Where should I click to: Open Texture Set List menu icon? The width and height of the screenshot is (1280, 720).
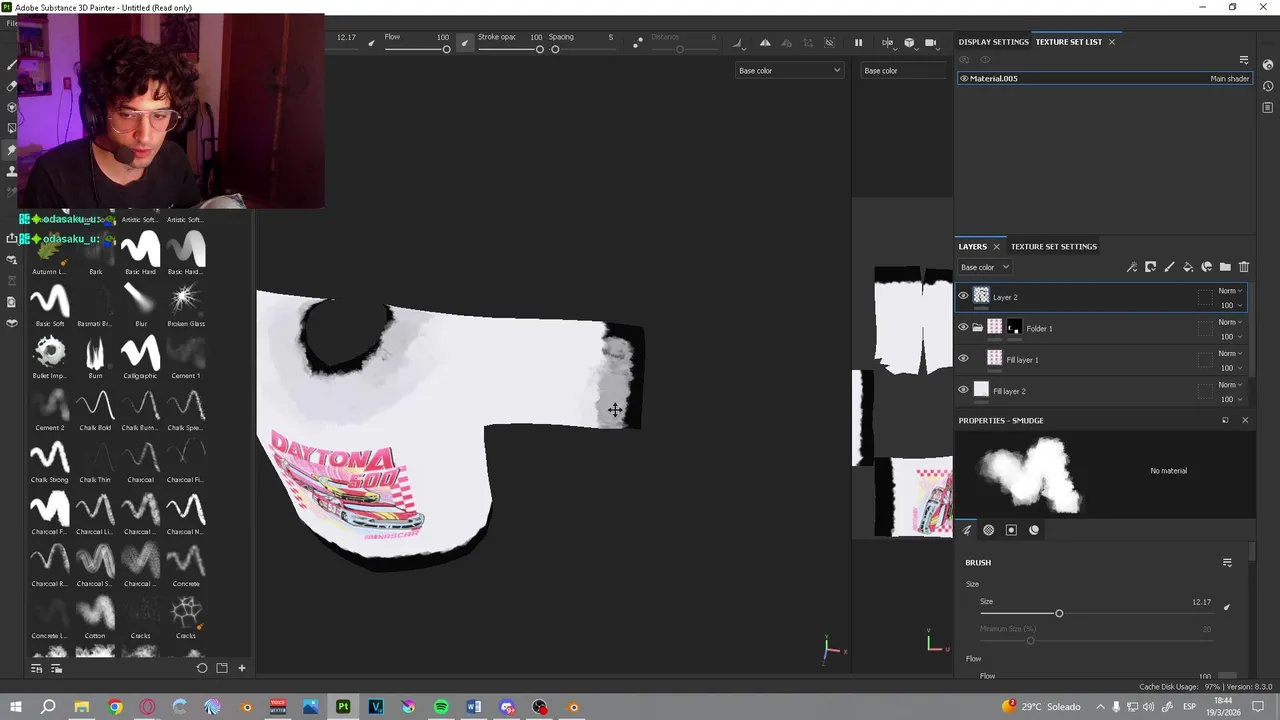pyautogui.click(x=1244, y=60)
